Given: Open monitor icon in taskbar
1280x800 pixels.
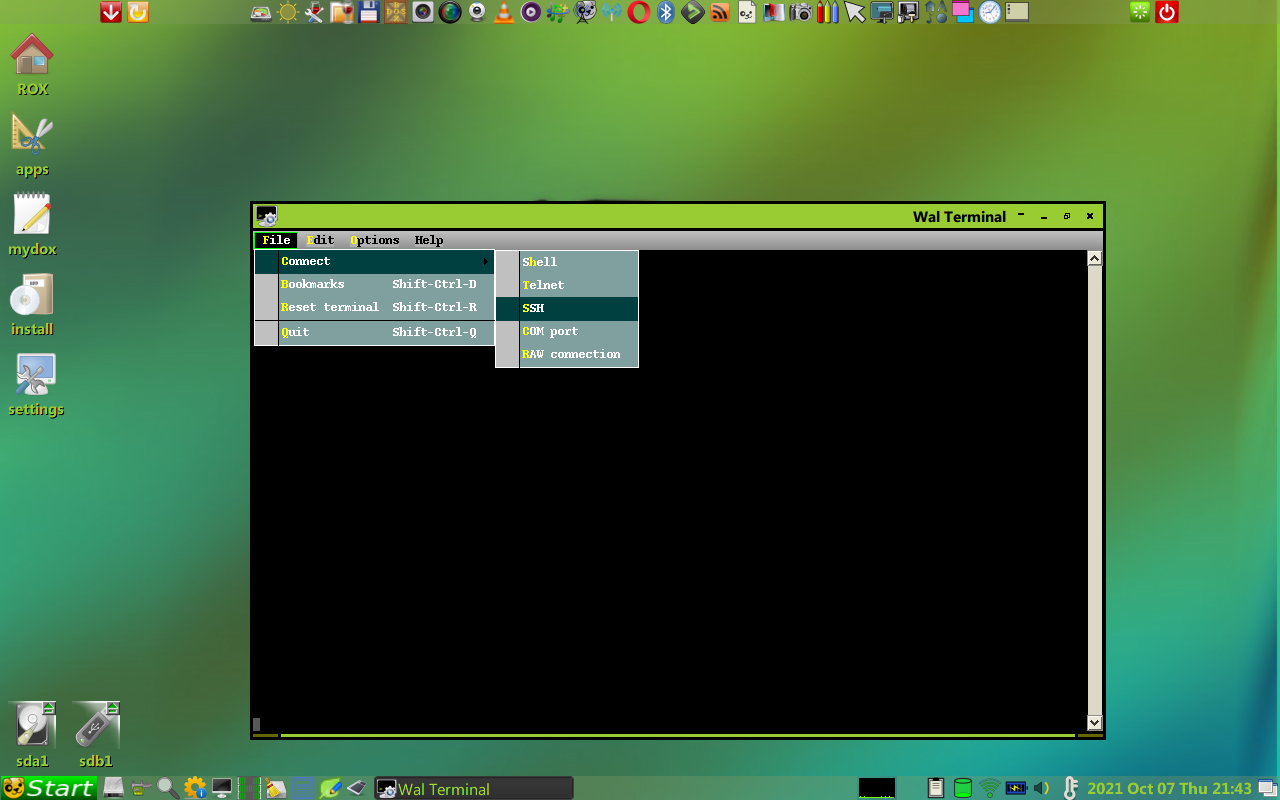Looking at the screenshot, I should [221, 788].
